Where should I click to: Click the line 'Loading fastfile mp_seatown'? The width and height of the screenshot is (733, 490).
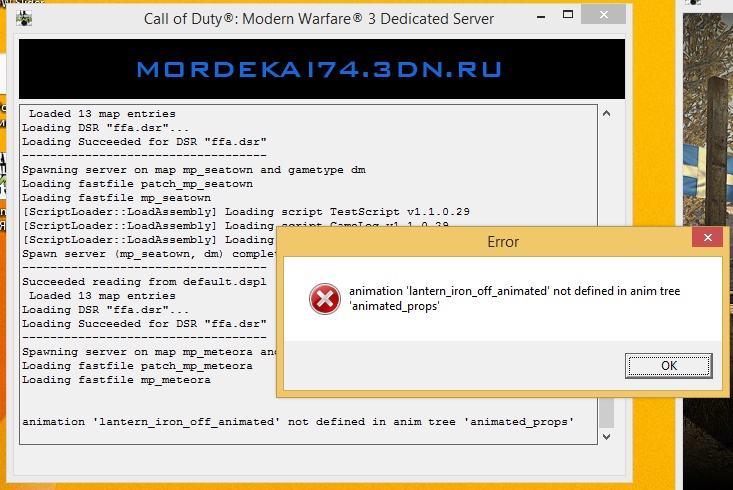116,198
